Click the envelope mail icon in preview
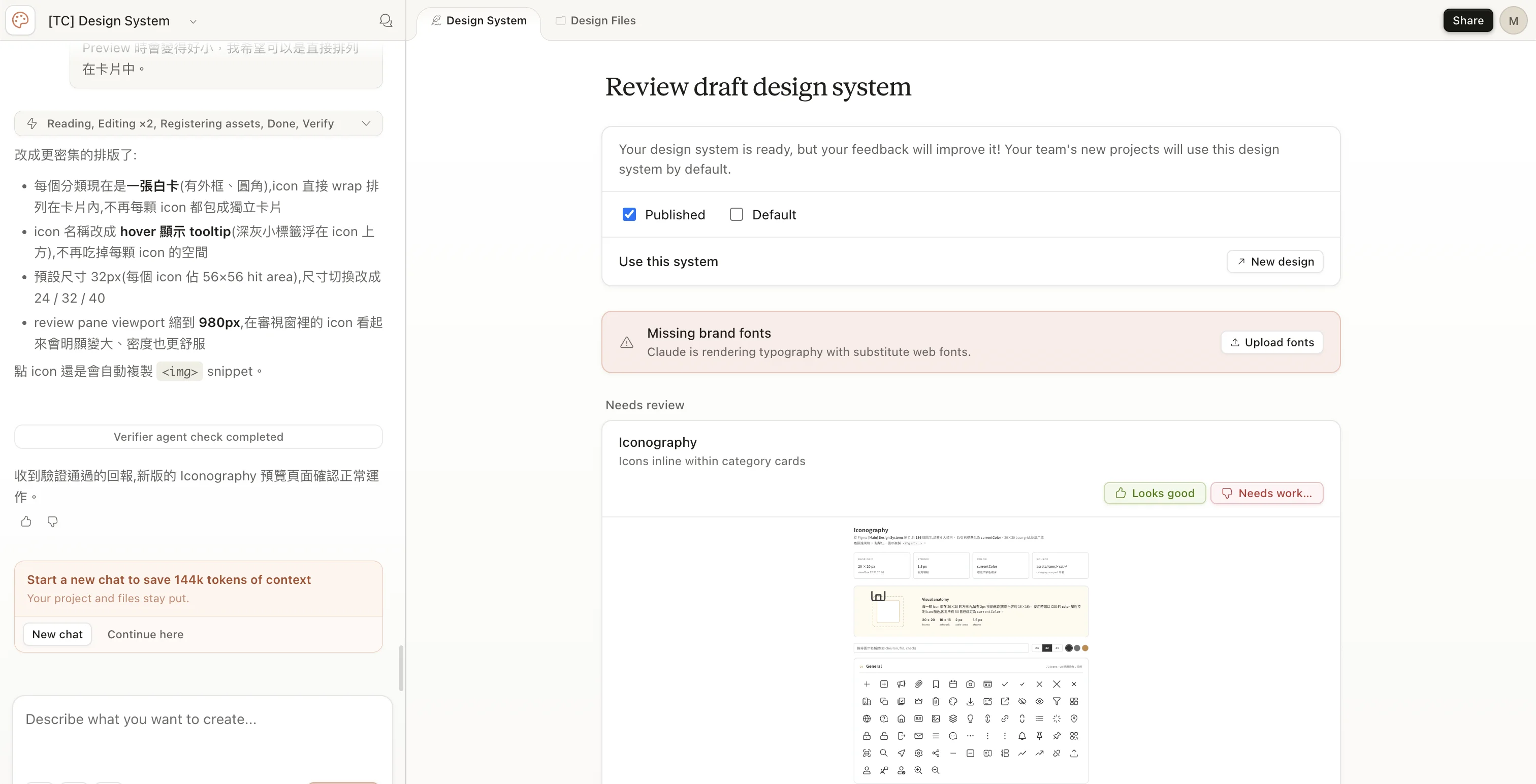 [918, 736]
